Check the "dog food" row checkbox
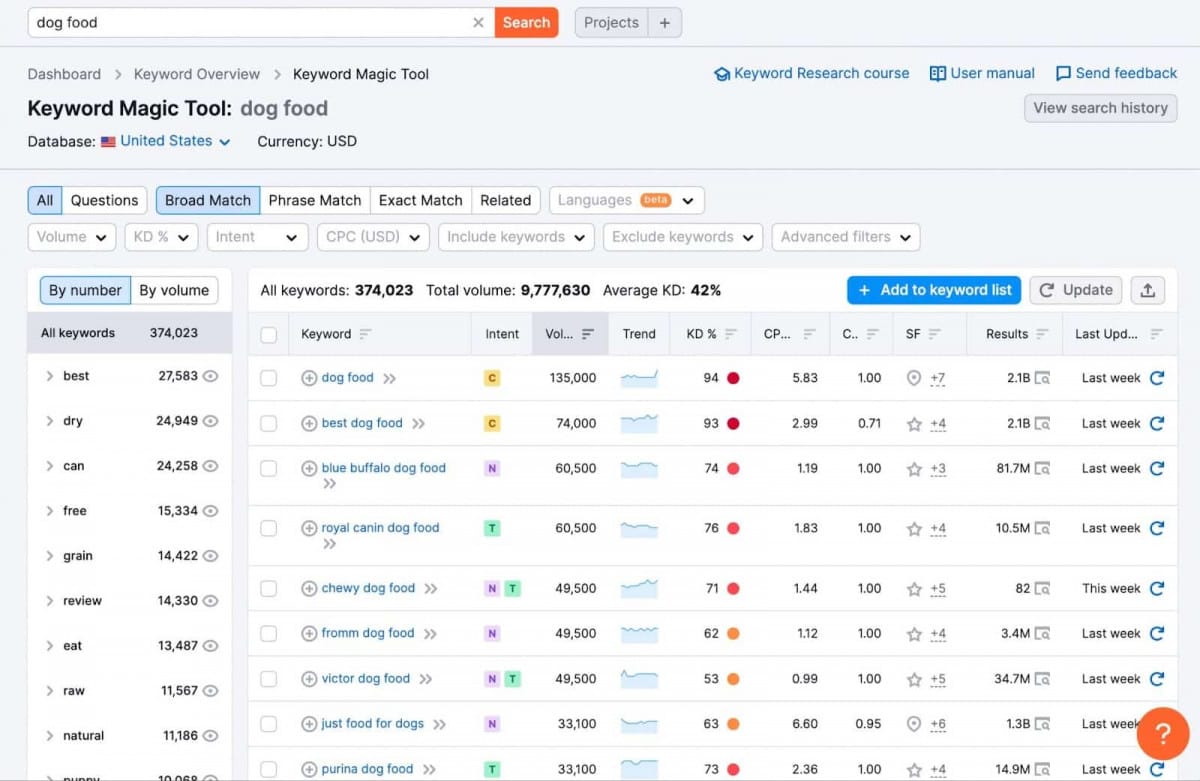 click(268, 378)
